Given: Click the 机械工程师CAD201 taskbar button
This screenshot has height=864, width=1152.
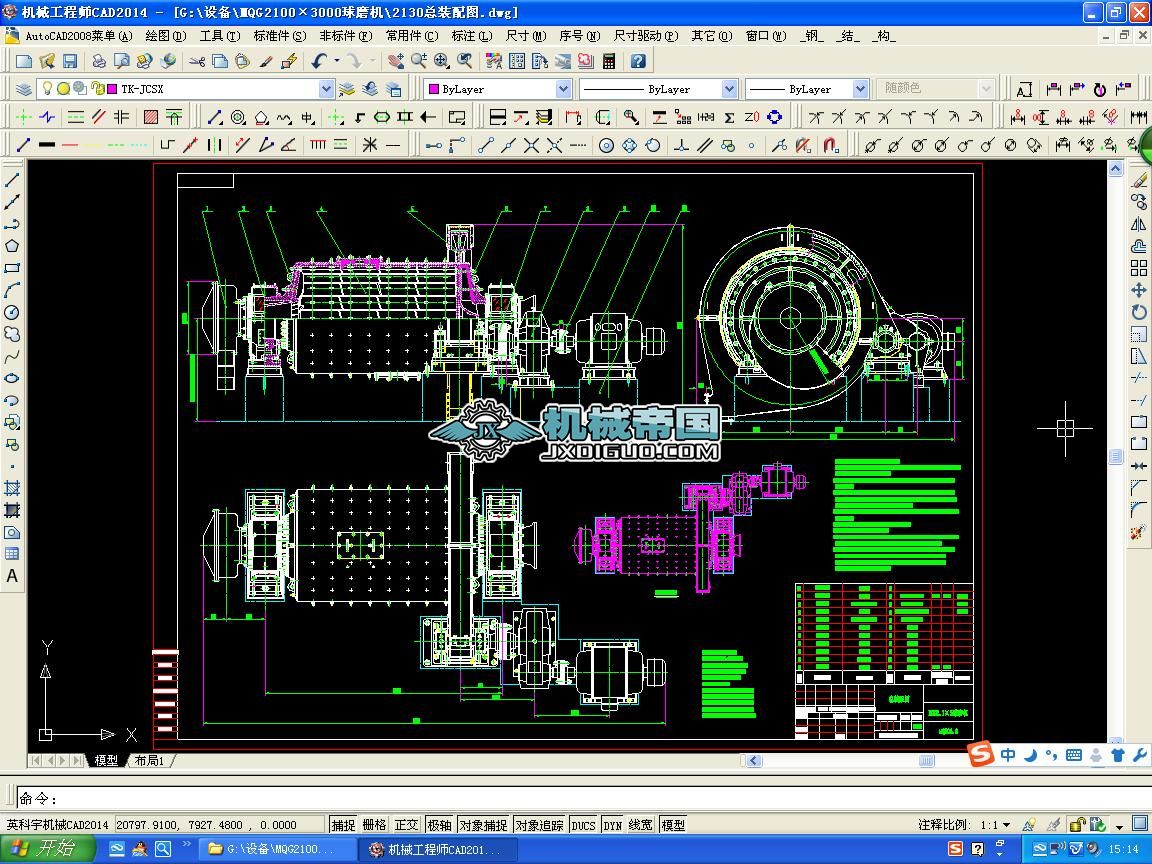Looking at the screenshot, I should coord(438,849).
